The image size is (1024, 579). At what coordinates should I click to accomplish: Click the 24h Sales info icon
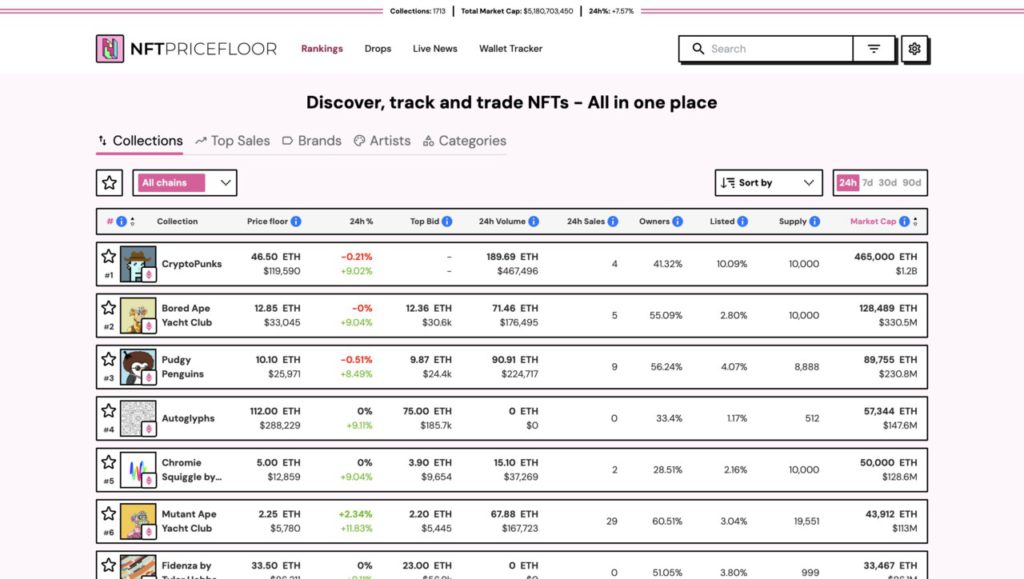[x=613, y=221]
